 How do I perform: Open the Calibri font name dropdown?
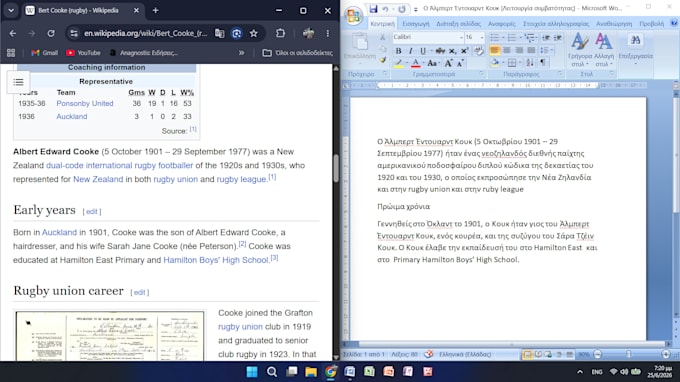tap(461, 38)
